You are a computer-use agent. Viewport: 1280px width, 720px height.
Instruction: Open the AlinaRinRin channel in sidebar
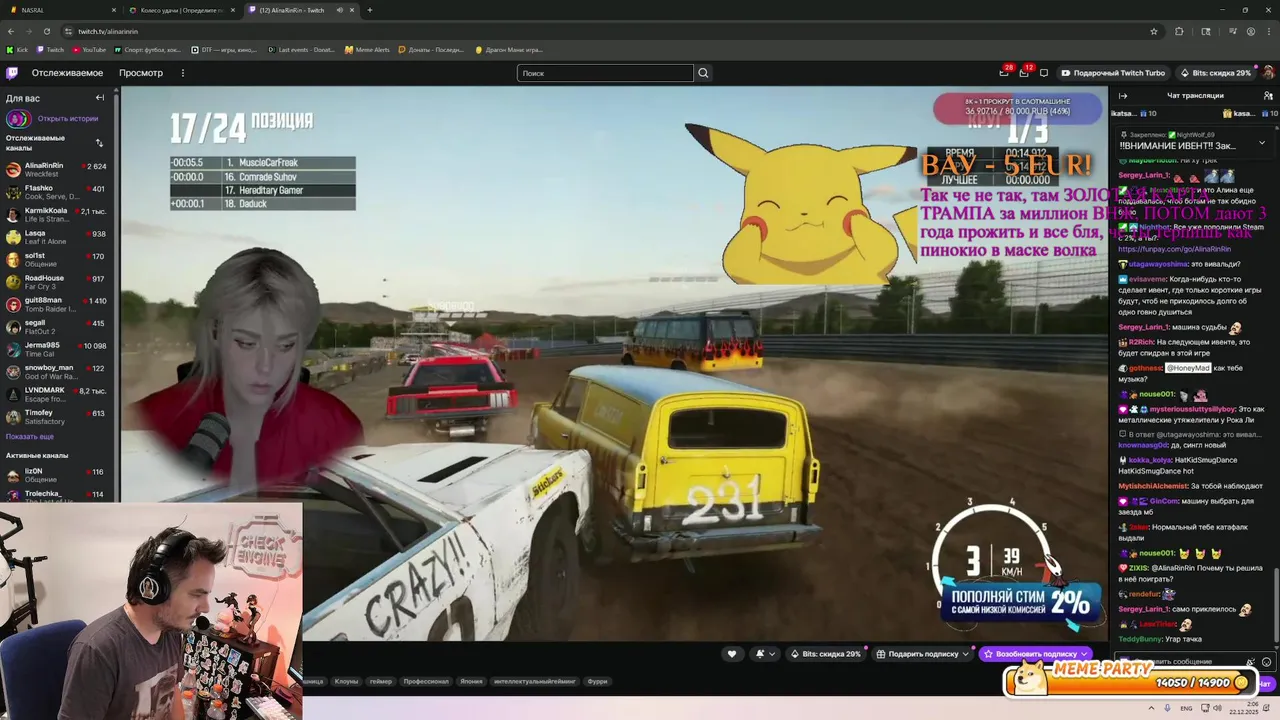58,169
